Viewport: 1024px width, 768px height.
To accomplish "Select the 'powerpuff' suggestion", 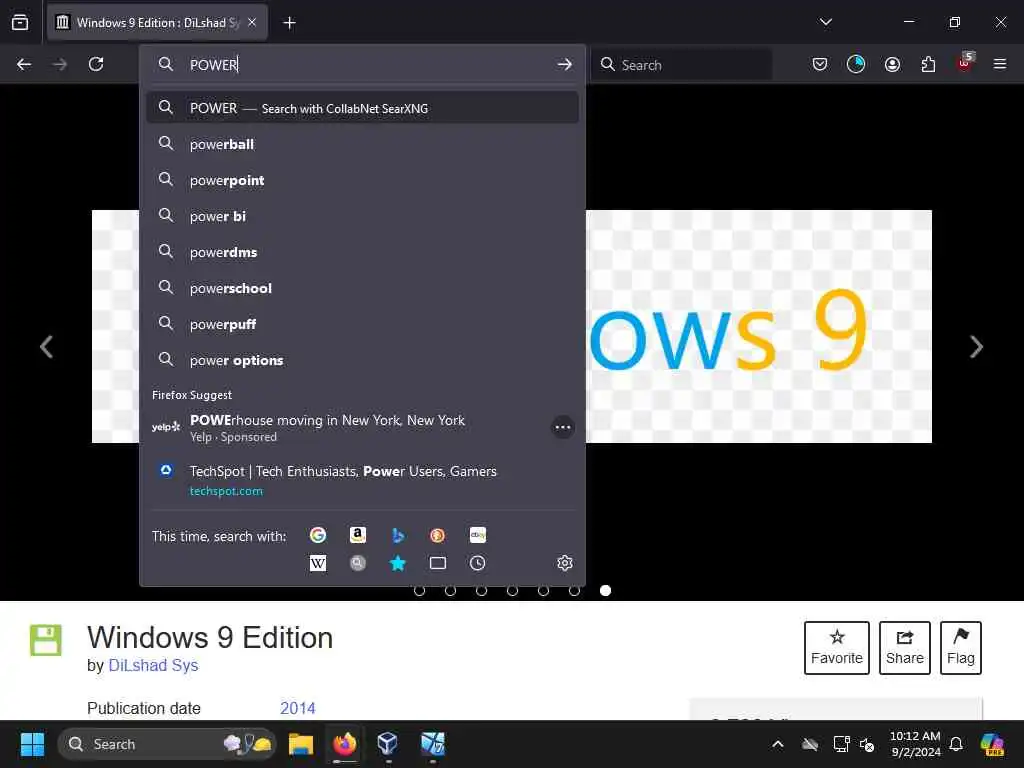I will click(x=362, y=324).
